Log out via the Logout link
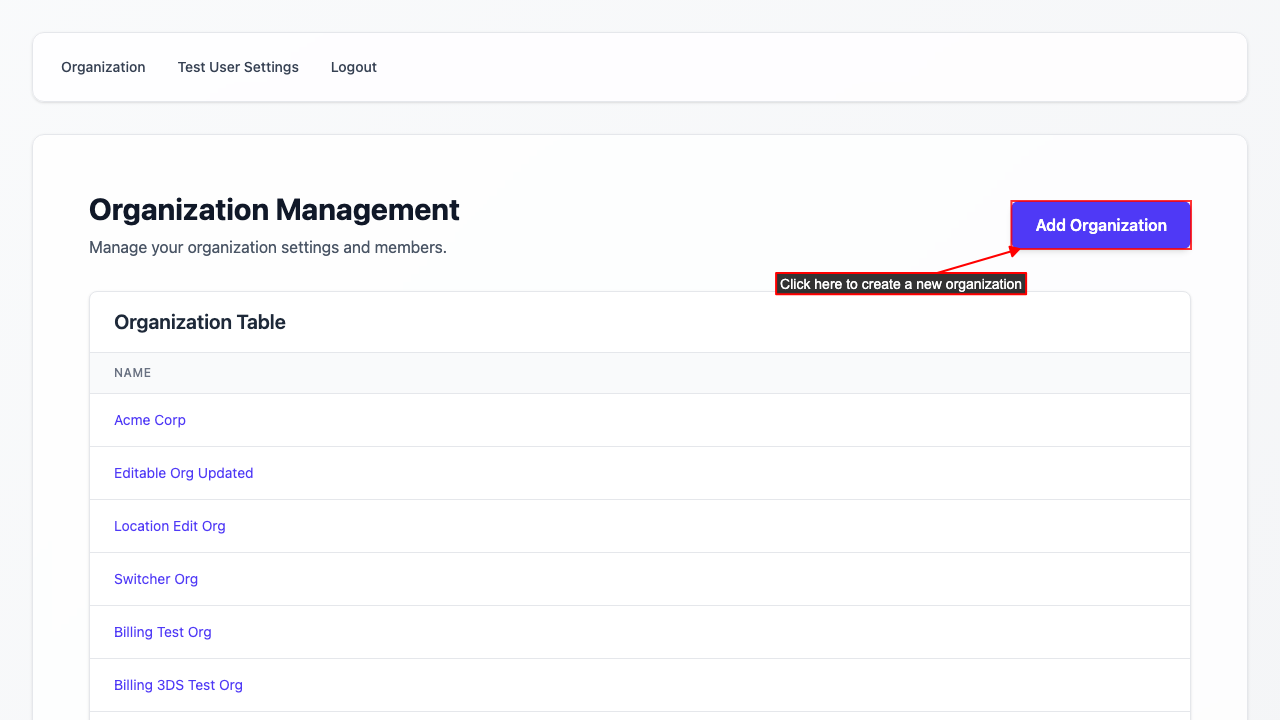 (x=353, y=67)
